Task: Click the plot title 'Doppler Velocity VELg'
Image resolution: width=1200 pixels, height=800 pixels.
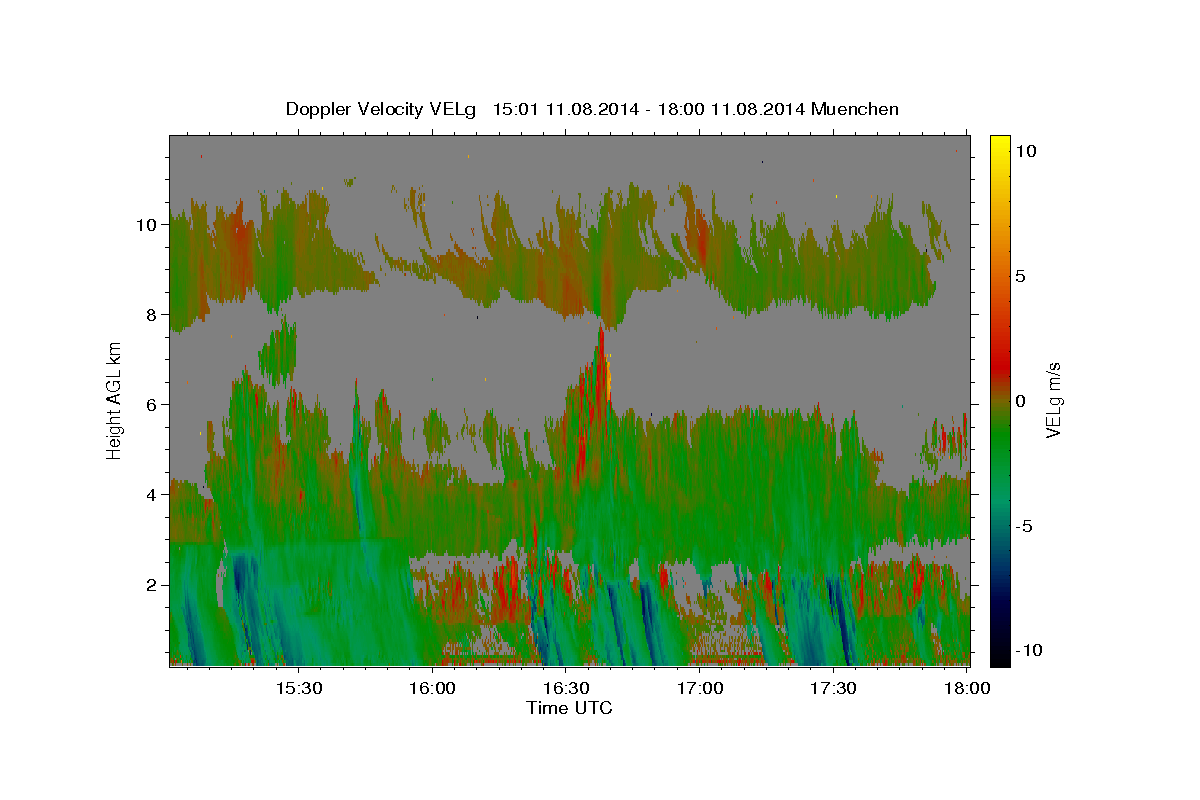Action: coord(381,109)
